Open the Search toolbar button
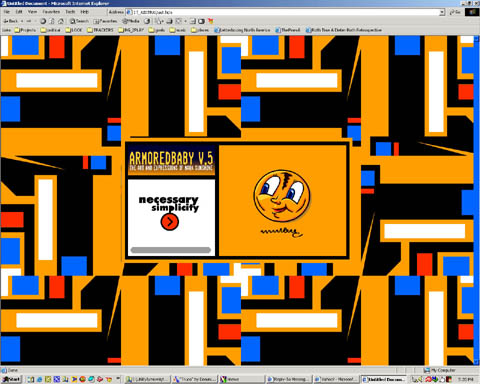480x384 pixels. coord(79,21)
